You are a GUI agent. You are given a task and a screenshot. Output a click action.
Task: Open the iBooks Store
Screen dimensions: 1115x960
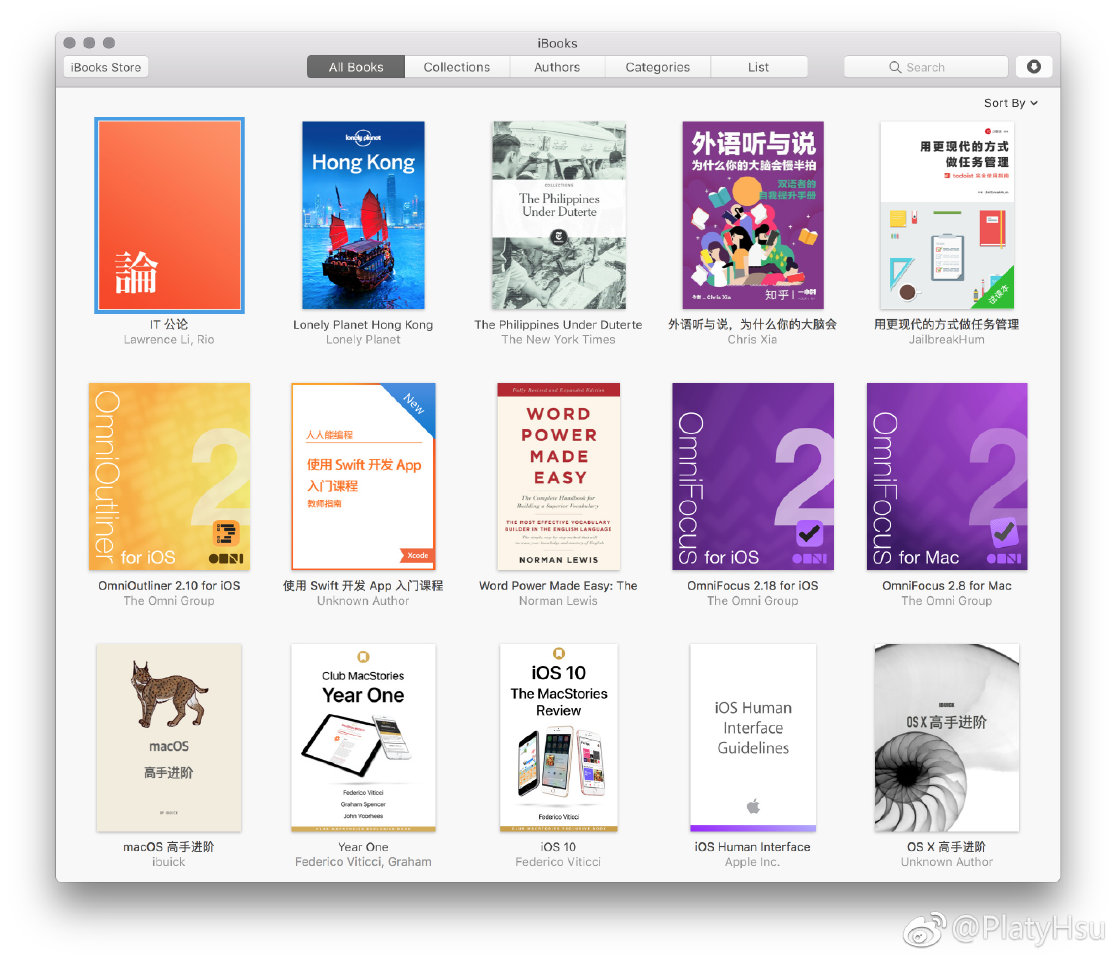[106, 67]
